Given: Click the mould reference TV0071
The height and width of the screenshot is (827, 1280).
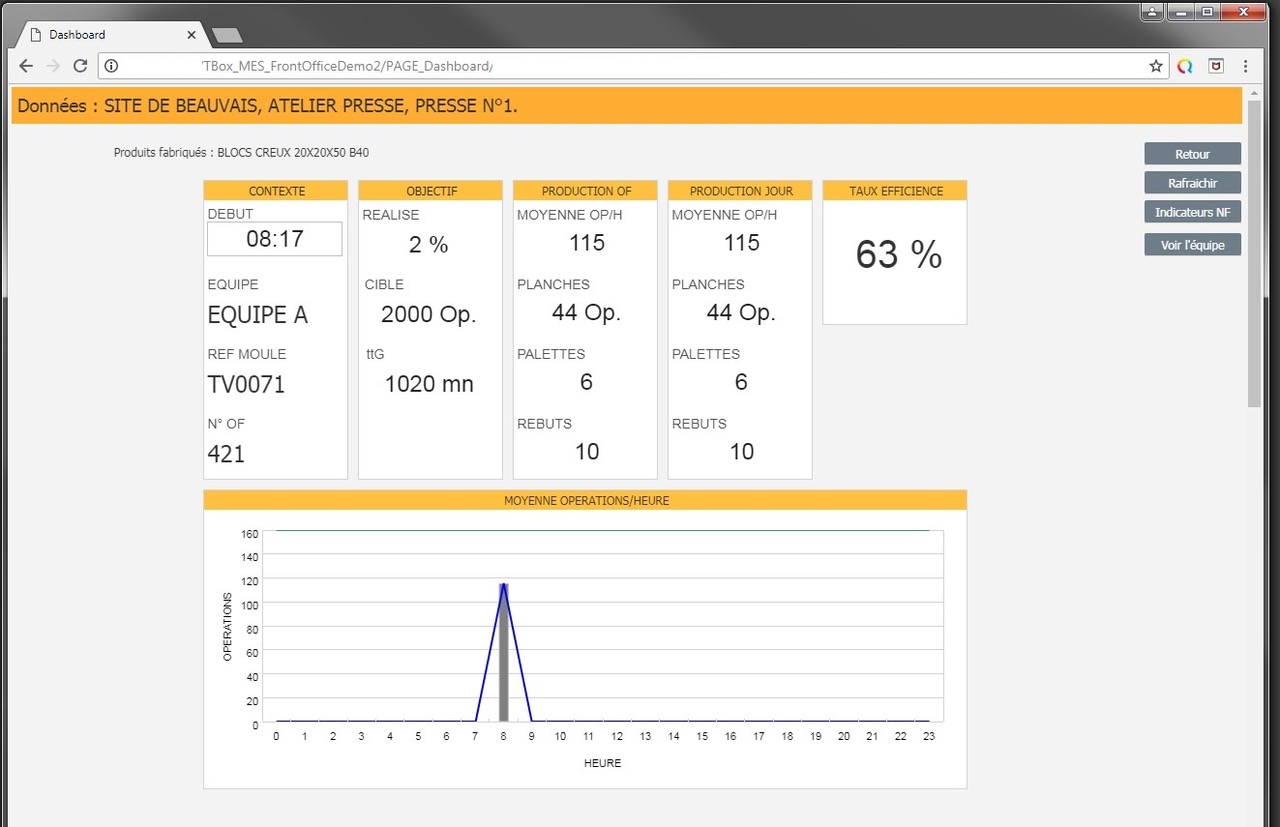Looking at the screenshot, I should (246, 385).
